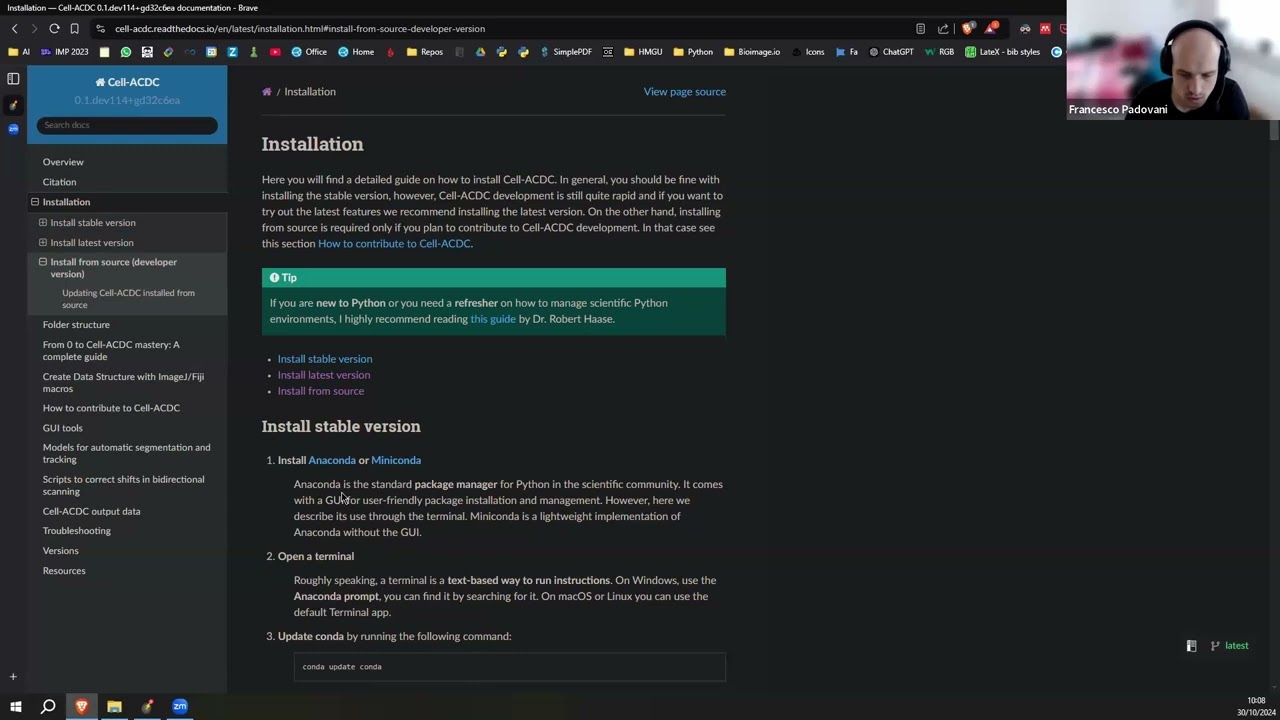Reload the page with the refresh icon
The height and width of the screenshot is (720, 1280).
coord(54,29)
